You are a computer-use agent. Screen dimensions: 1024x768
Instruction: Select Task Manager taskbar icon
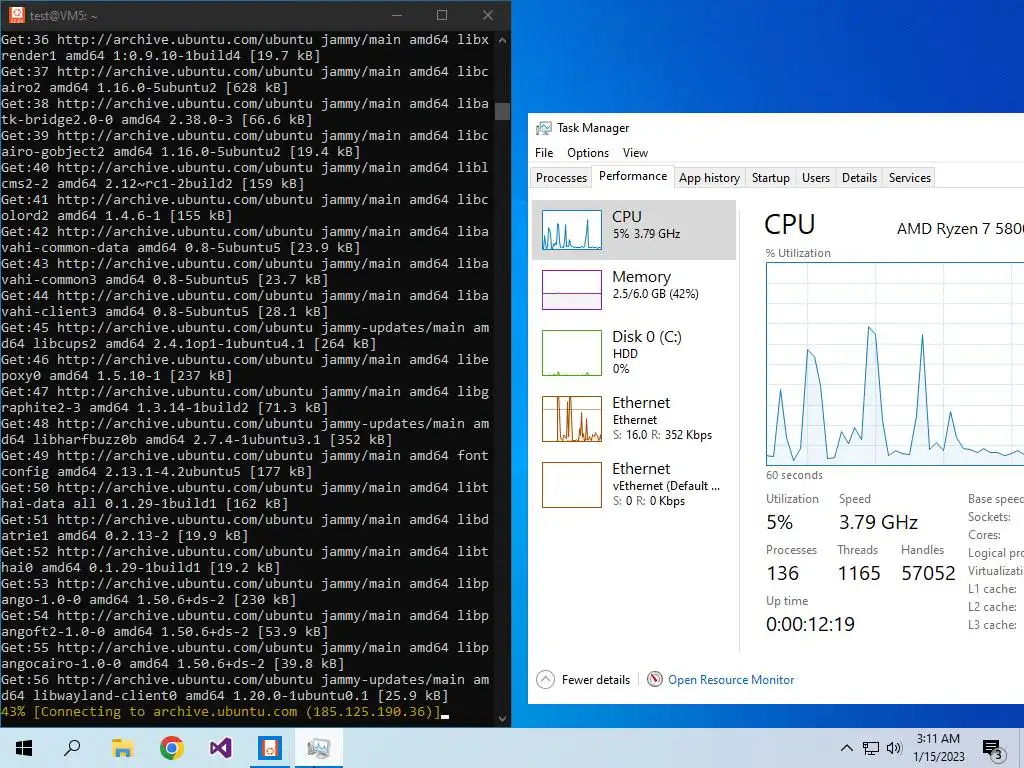coord(318,748)
